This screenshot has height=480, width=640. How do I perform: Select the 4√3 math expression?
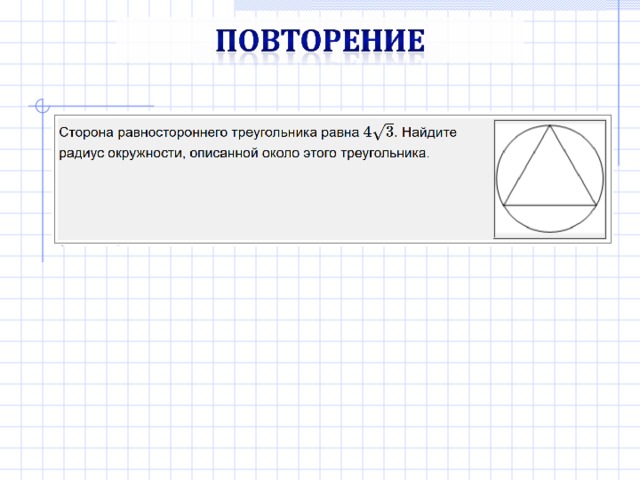379,132
